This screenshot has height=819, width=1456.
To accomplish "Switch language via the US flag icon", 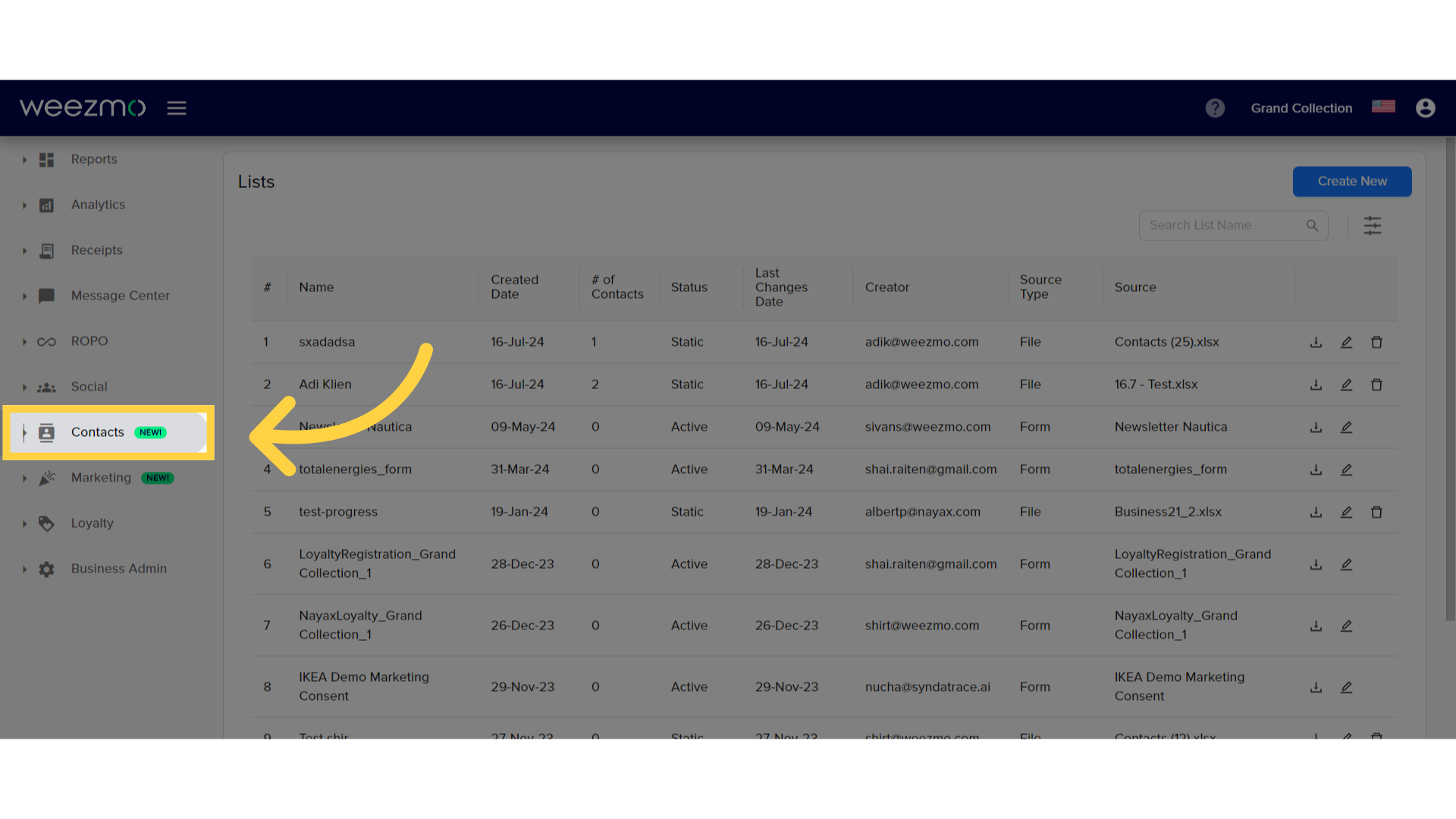I will click(1383, 107).
